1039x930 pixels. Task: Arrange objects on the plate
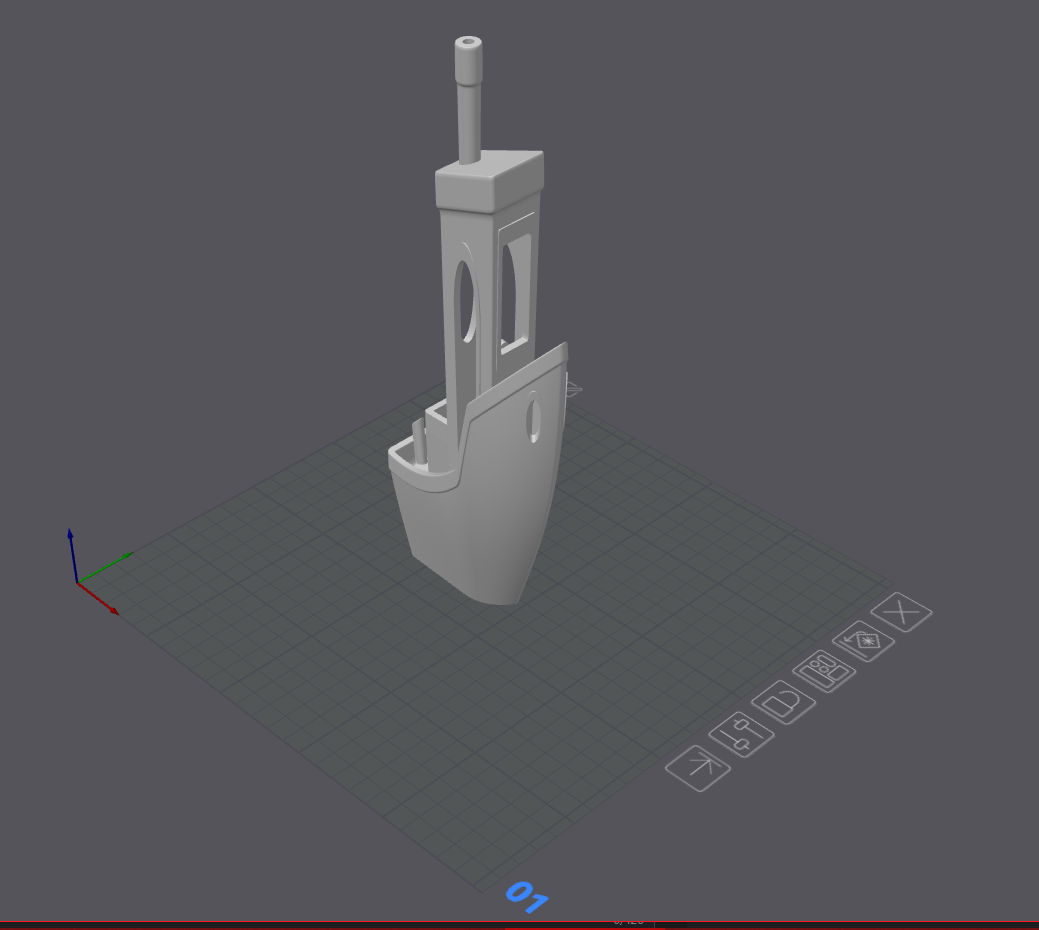pos(824,671)
